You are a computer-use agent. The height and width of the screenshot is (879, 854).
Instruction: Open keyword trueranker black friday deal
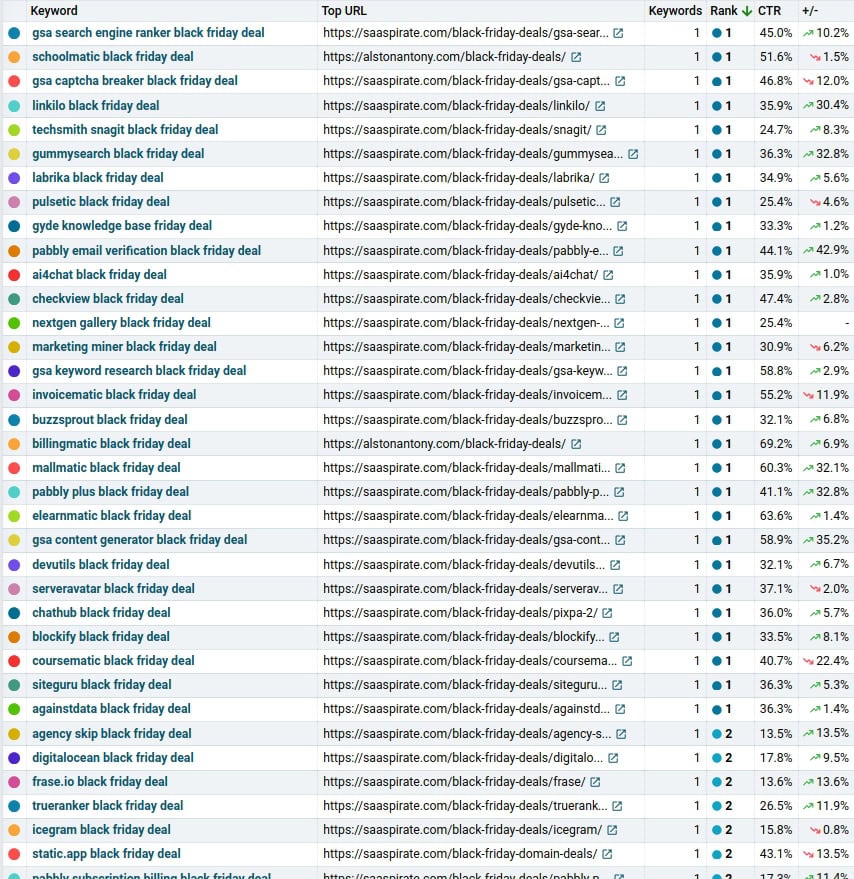point(108,806)
